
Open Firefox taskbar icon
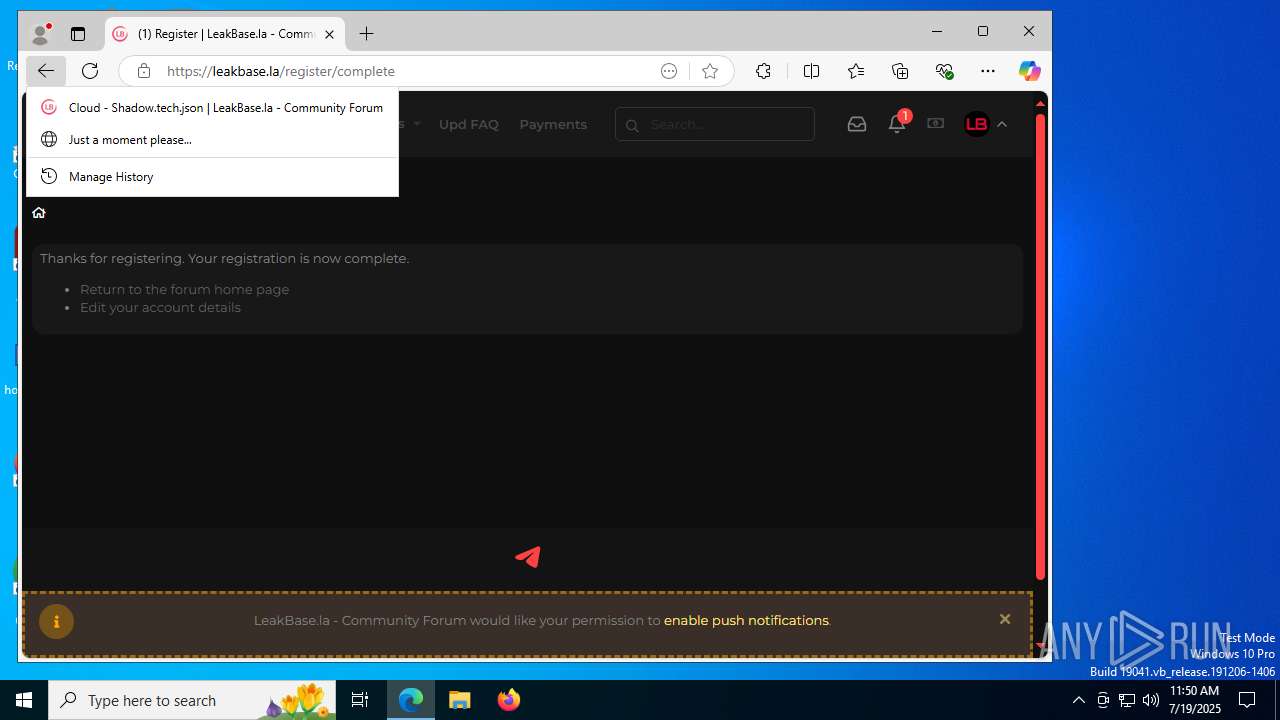509,700
